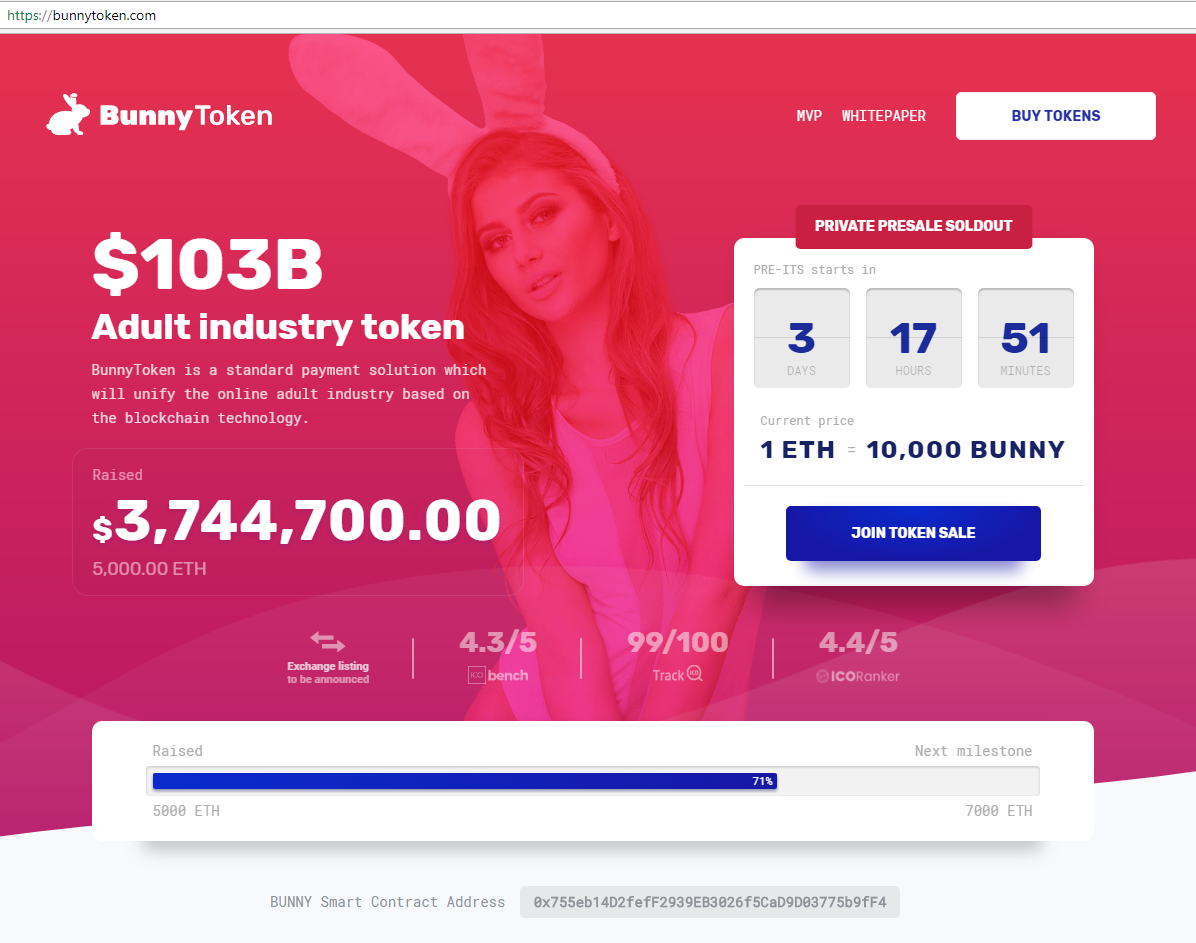The width and height of the screenshot is (1196, 943).
Task: Click the Exchange listing arrows icon
Action: pyautogui.click(x=328, y=642)
